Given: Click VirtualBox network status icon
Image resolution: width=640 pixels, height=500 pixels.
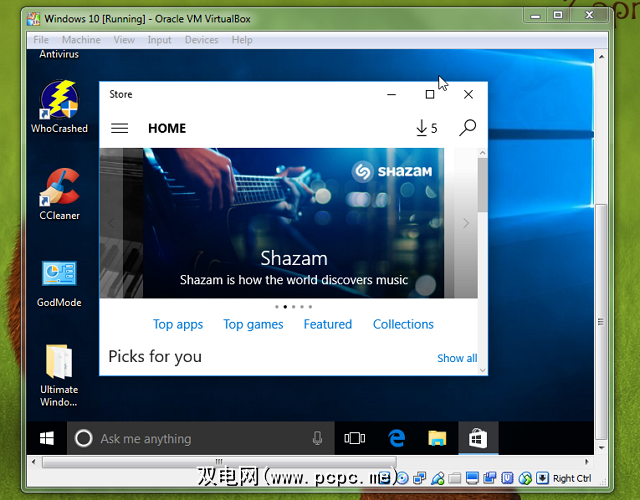Looking at the screenshot, I should tap(419, 478).
